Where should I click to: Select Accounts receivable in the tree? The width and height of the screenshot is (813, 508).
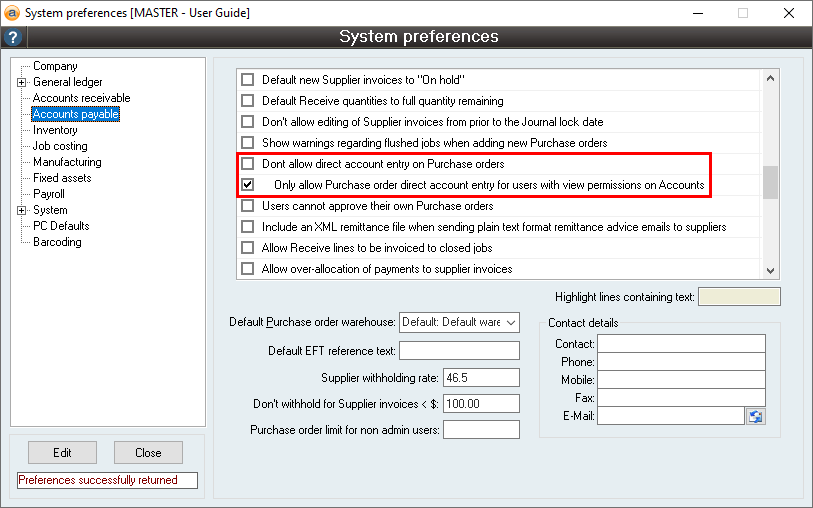(x=81, y=98)
